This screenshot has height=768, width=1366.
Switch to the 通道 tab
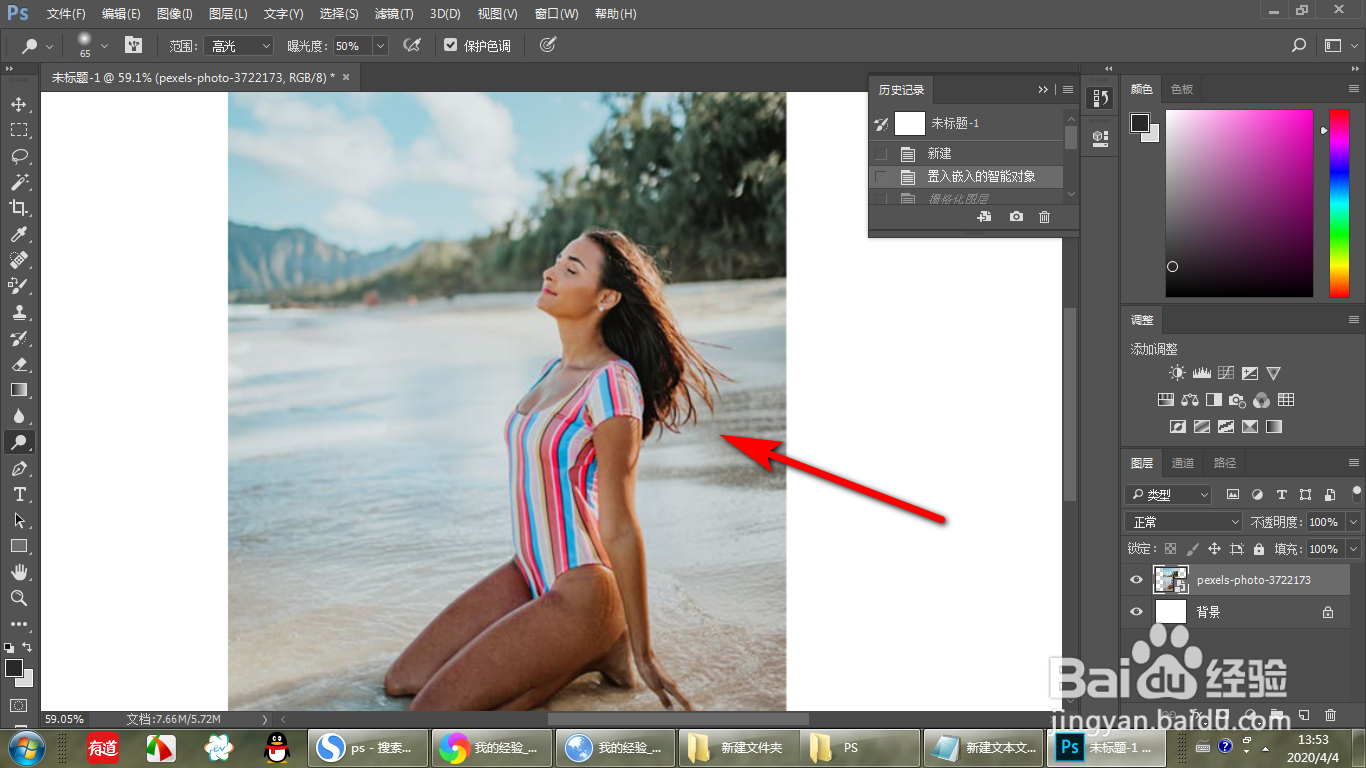click(1183, 463)
